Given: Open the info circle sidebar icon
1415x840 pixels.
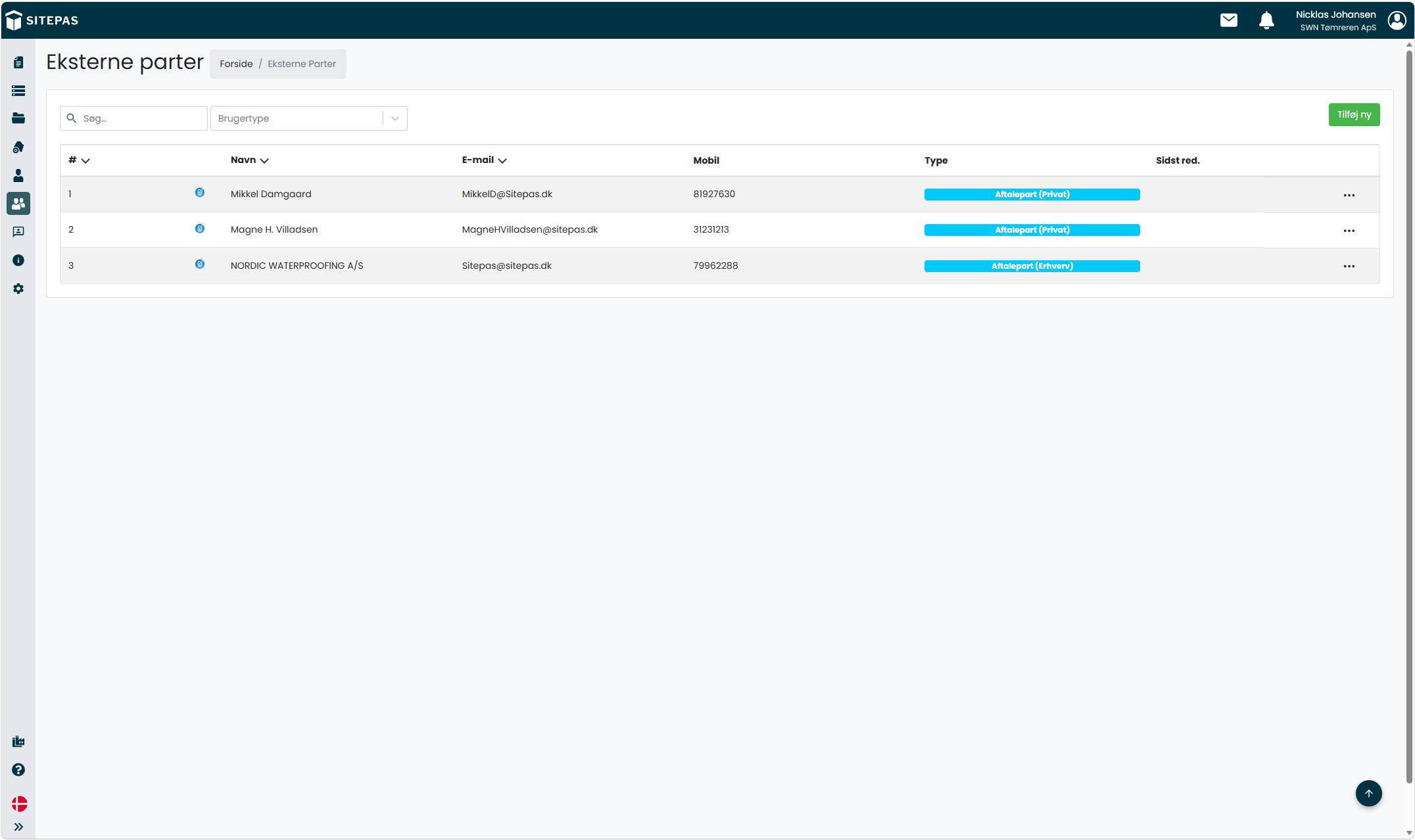Looking at the screenshot, I should pos(18,260).
